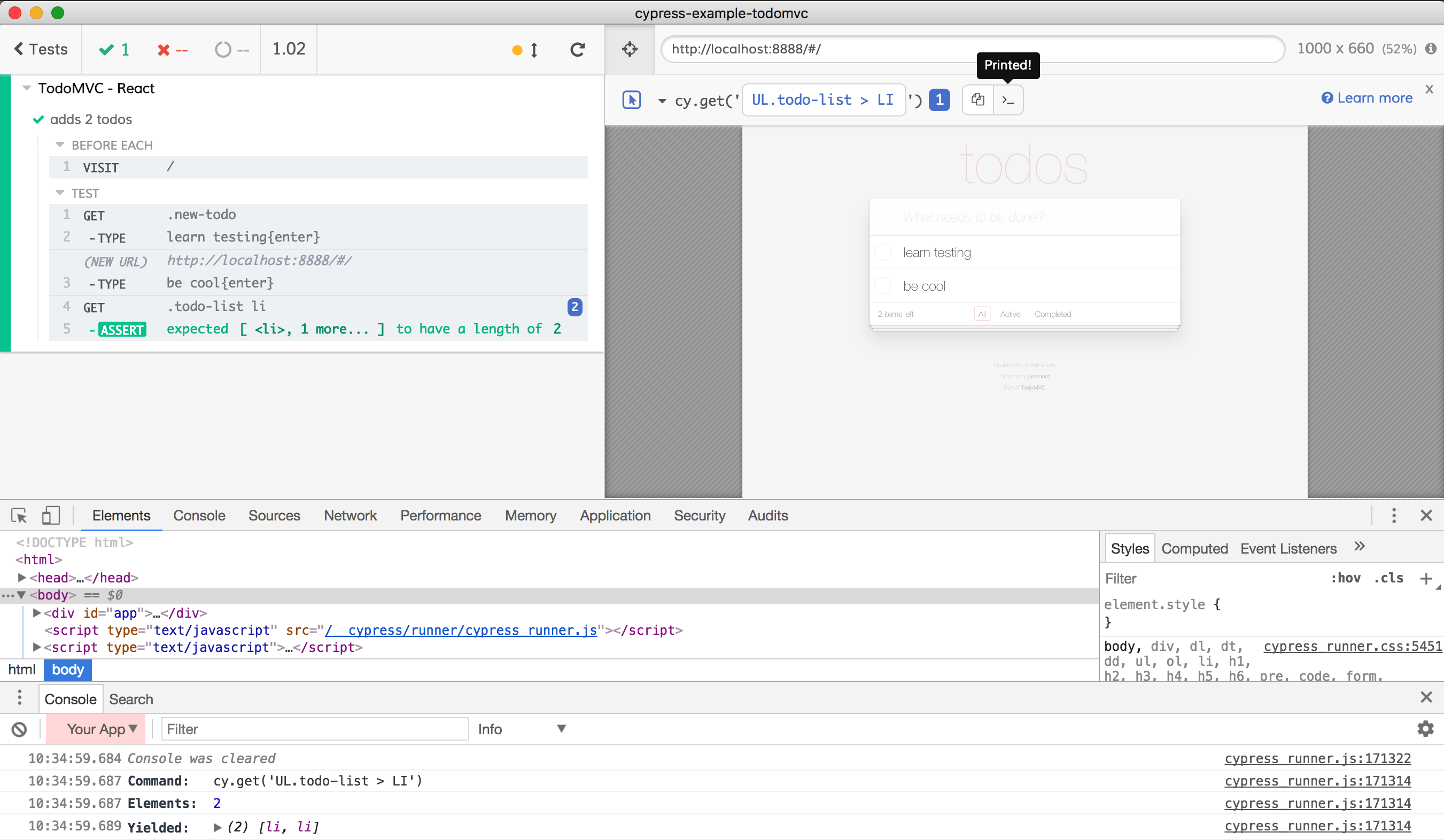Viewport: 1444px width, 840px height.
Task: Toggle element state with :hov
Action: 1347,578
